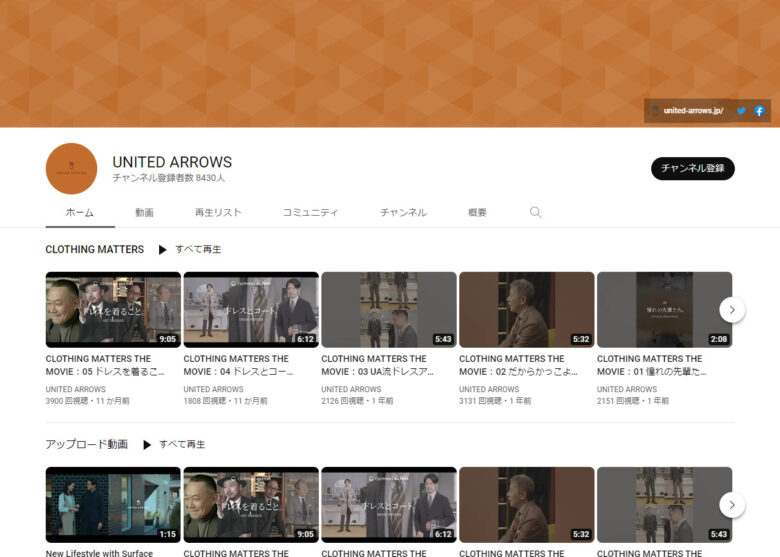Play all uploads via すべて再生 beside アップロード動画

tap(182, 445)
